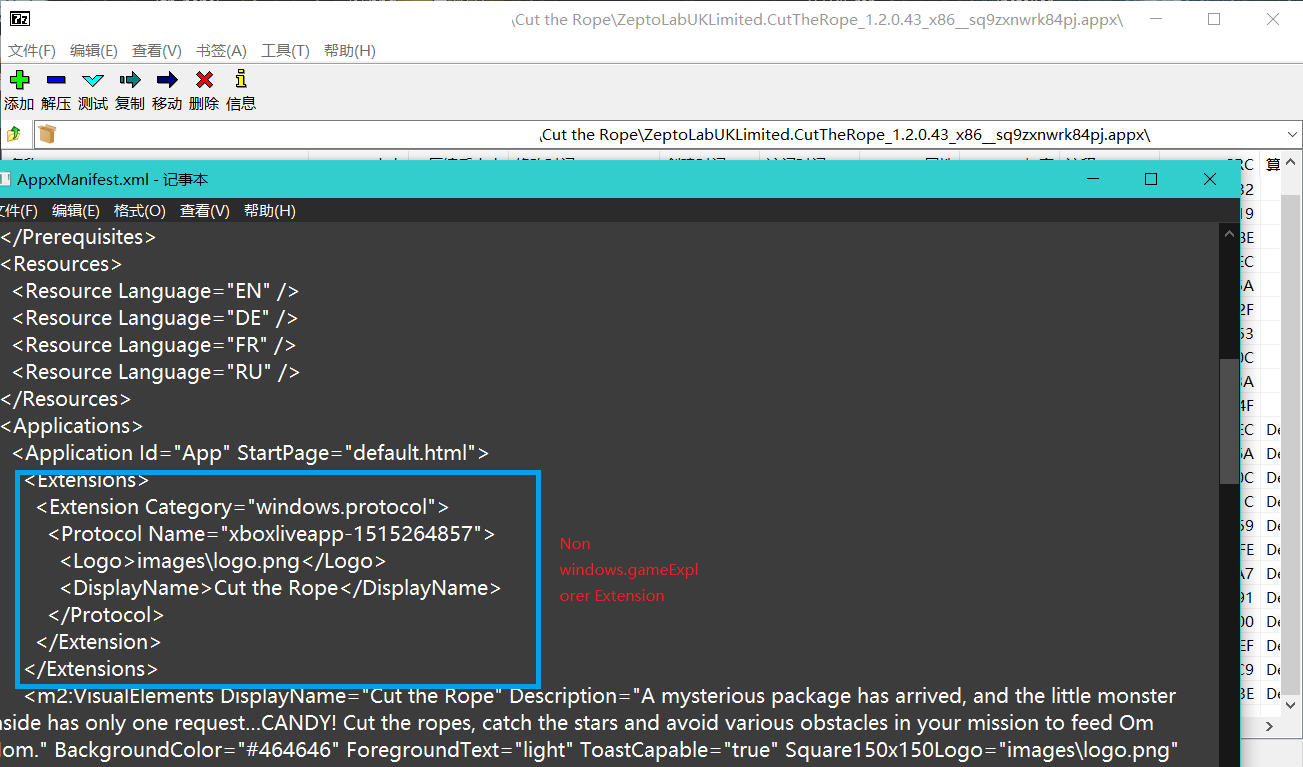The width and height of the screenshot is (1303, 767).
Task: Open Notepad's 编辑(E) menu
Action: pyautogui.click(x=76, y=211)
